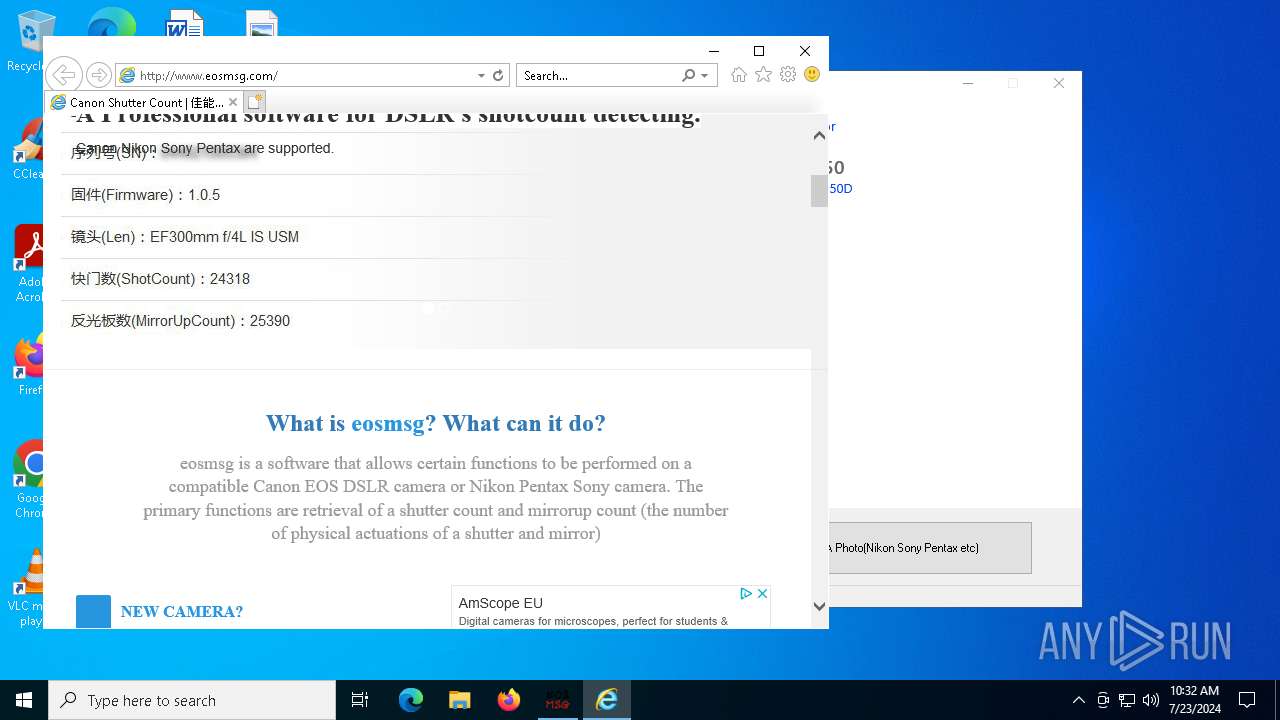The height and width of the screenshot is (720, 1280).
Task: Open the clock showing 10:32 AM
Action: tap(1194, 700)
